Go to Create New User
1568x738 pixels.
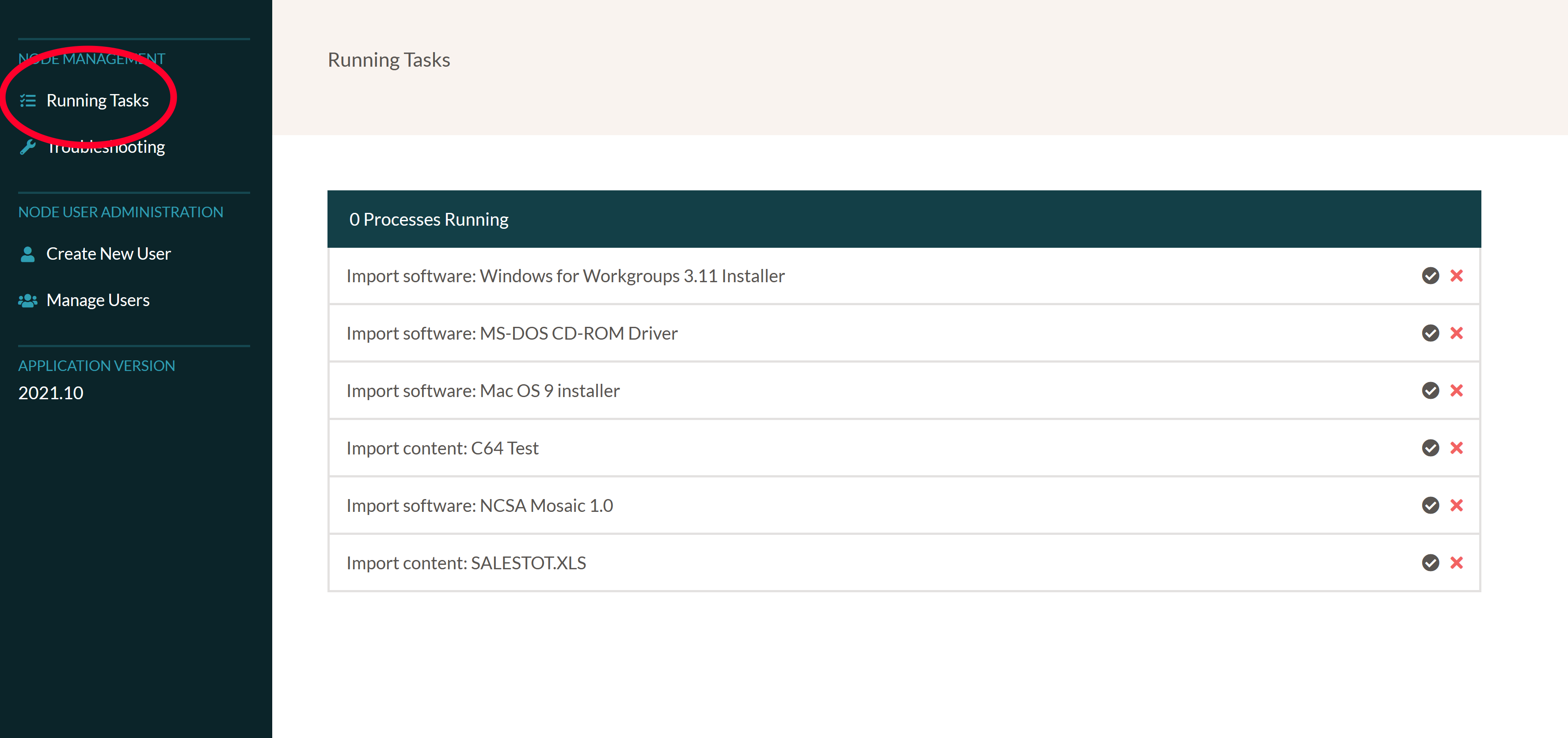pos(108,254)
